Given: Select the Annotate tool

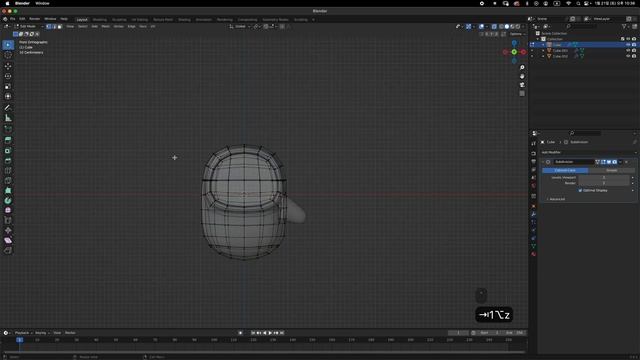Looking at the screenshot, I should click(x=8, y=108).
